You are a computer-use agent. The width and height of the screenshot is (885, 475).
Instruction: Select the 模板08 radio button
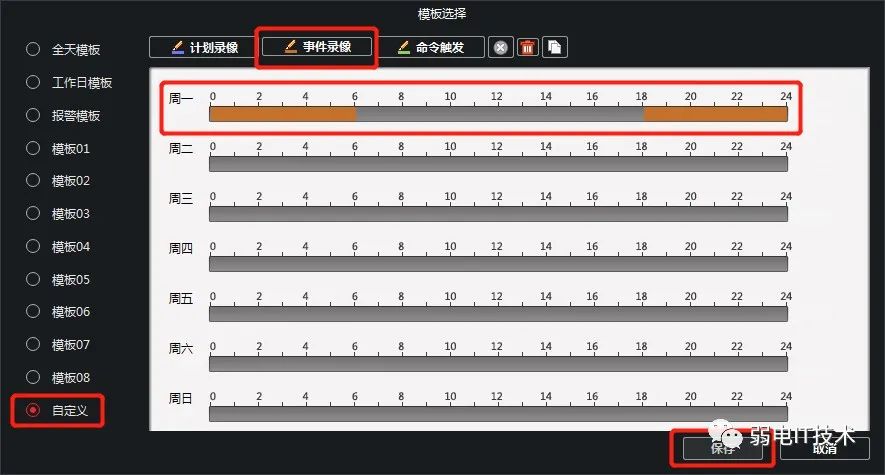(x=33, y=377)
